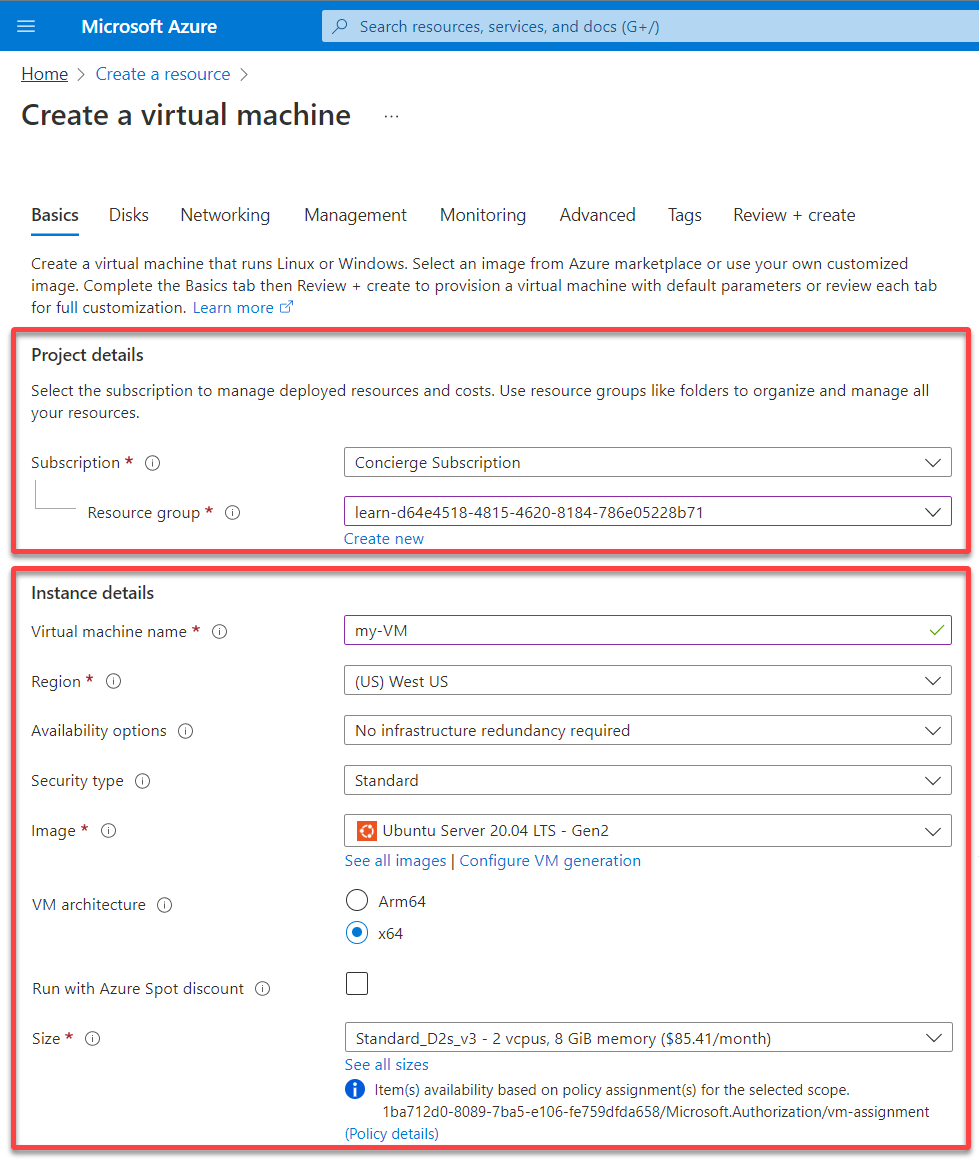Viewport: 979px width, 1165px height.
Task: Click the blue policy information icon
Action: point(355,1089)
